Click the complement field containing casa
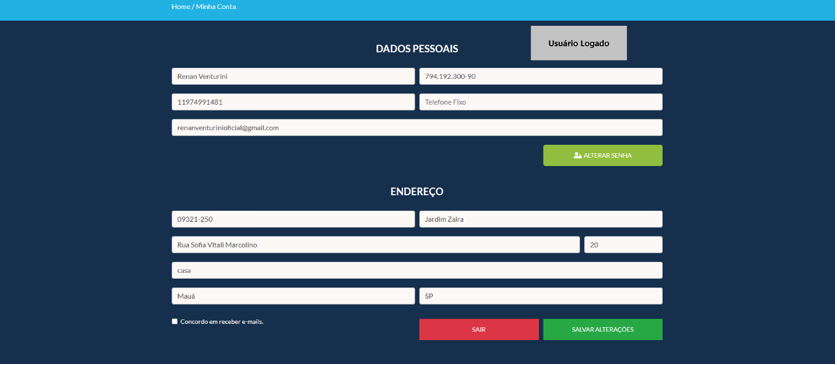 [x=417, y=271]
